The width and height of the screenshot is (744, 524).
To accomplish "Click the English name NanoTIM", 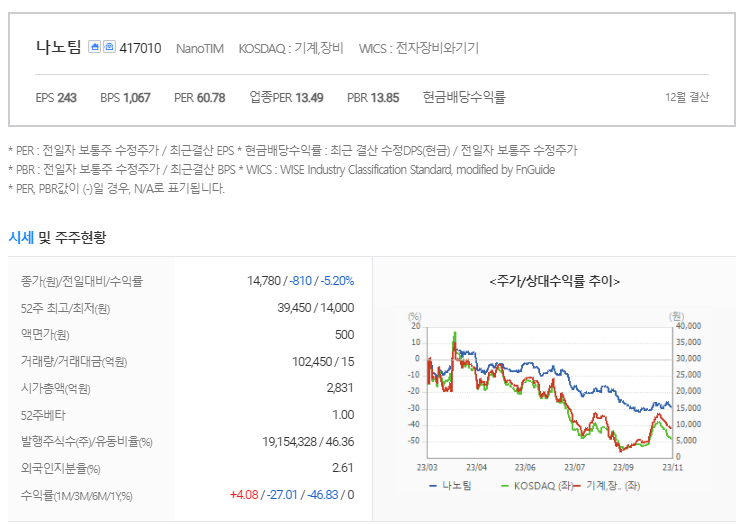I will click(200, 49).
